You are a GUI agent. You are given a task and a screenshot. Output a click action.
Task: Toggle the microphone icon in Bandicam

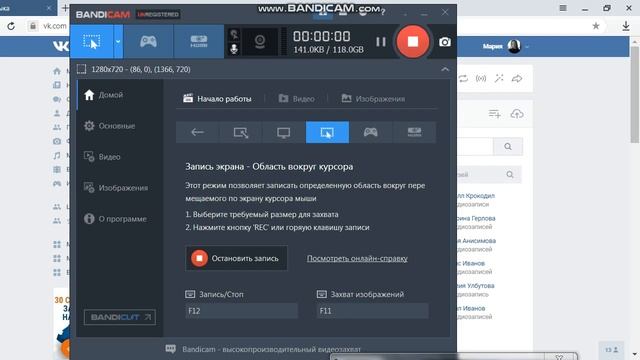(234, 49)
